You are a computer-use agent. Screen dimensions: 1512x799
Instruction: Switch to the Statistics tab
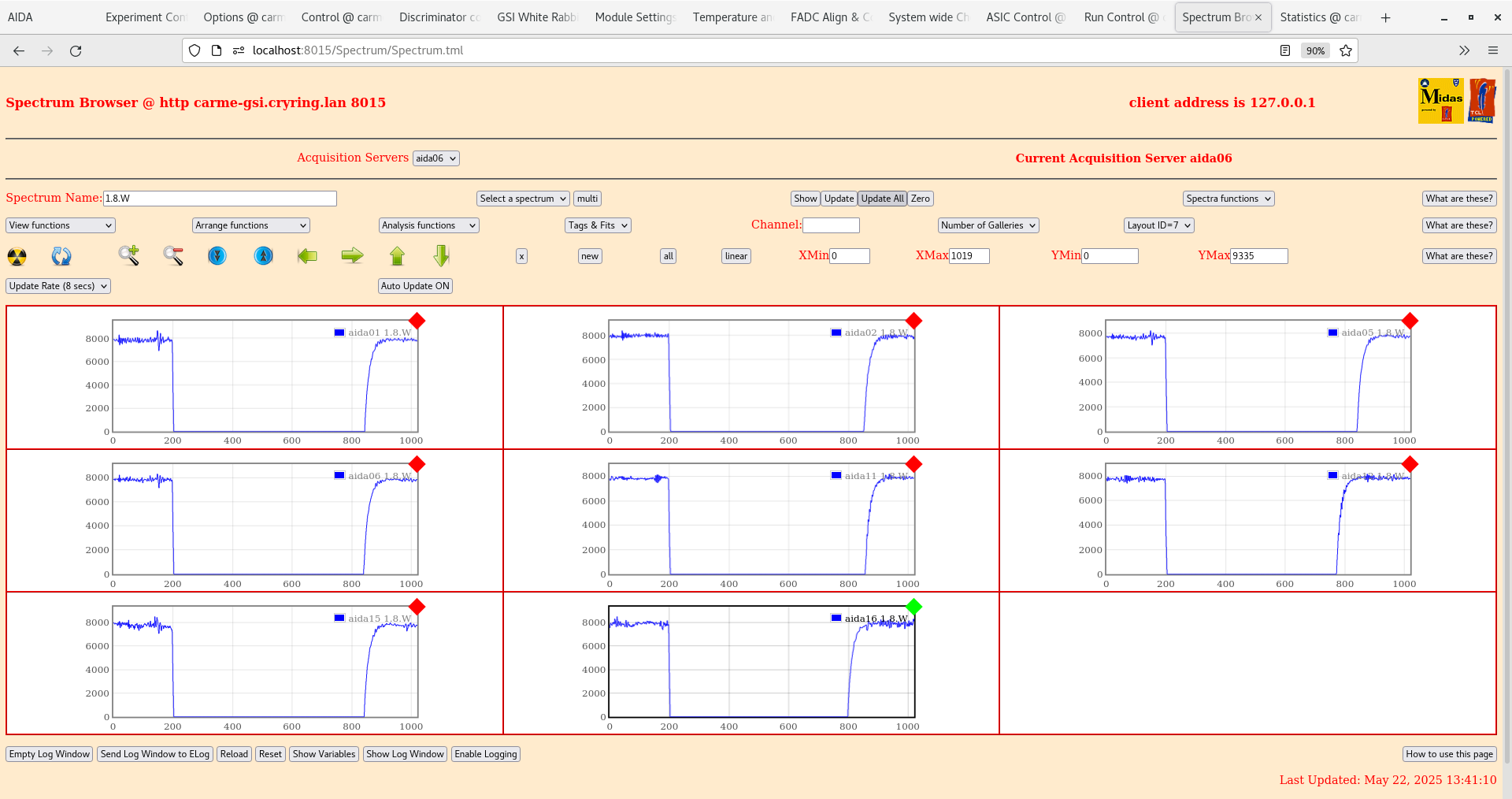click(x=1320, y=17)
